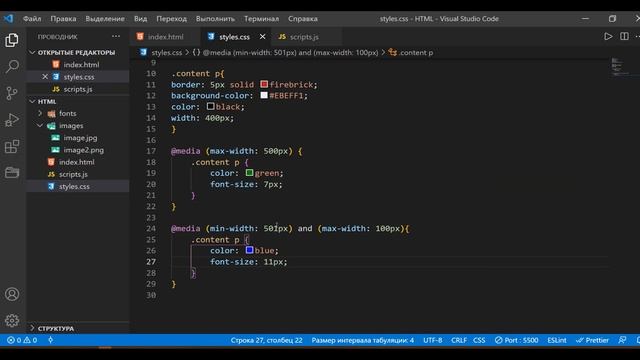Change tab size via Размер интервала табуляции
The width and height of the screenshot is (640, 360).
pos(362,340)
